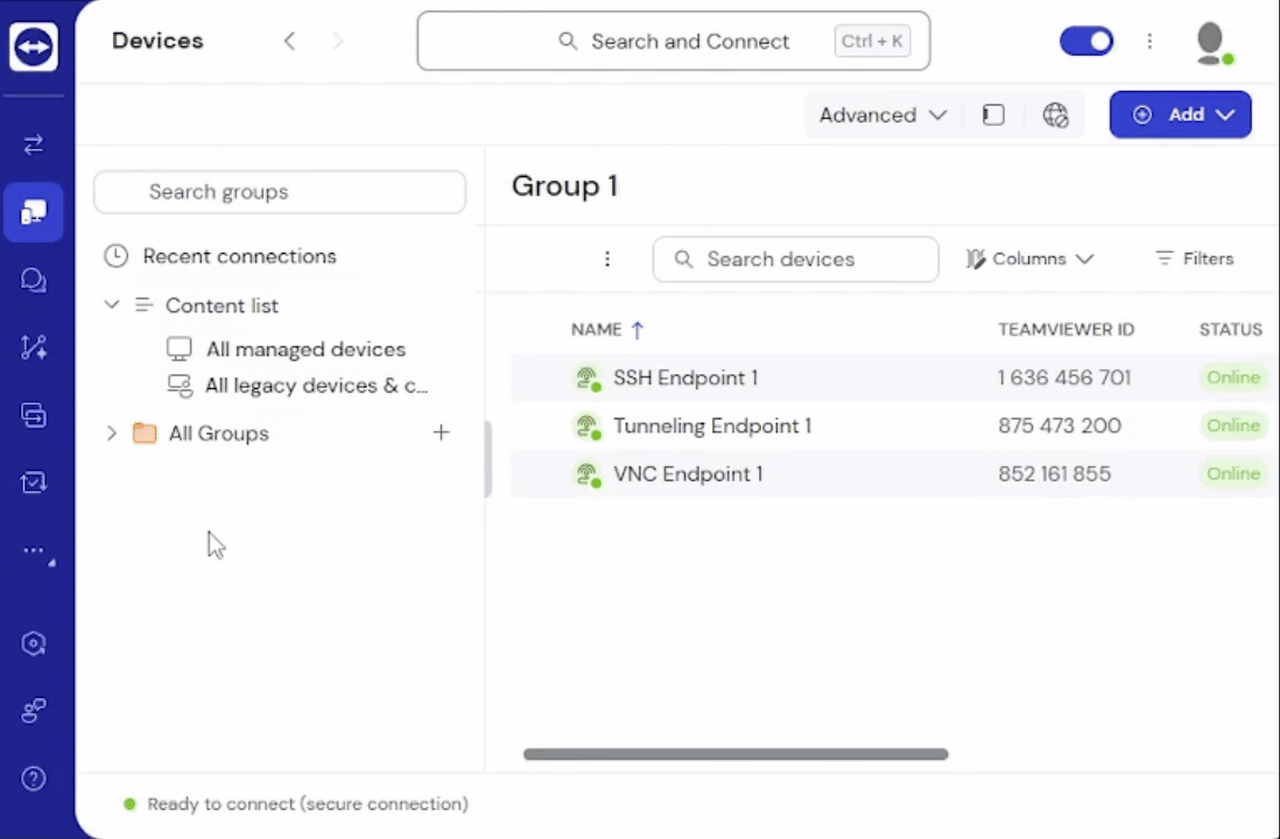Image resolution: width=1280 pixels, height=839 pixels.
Task: Open the Advanced dropdown
Action: point(883,115)
